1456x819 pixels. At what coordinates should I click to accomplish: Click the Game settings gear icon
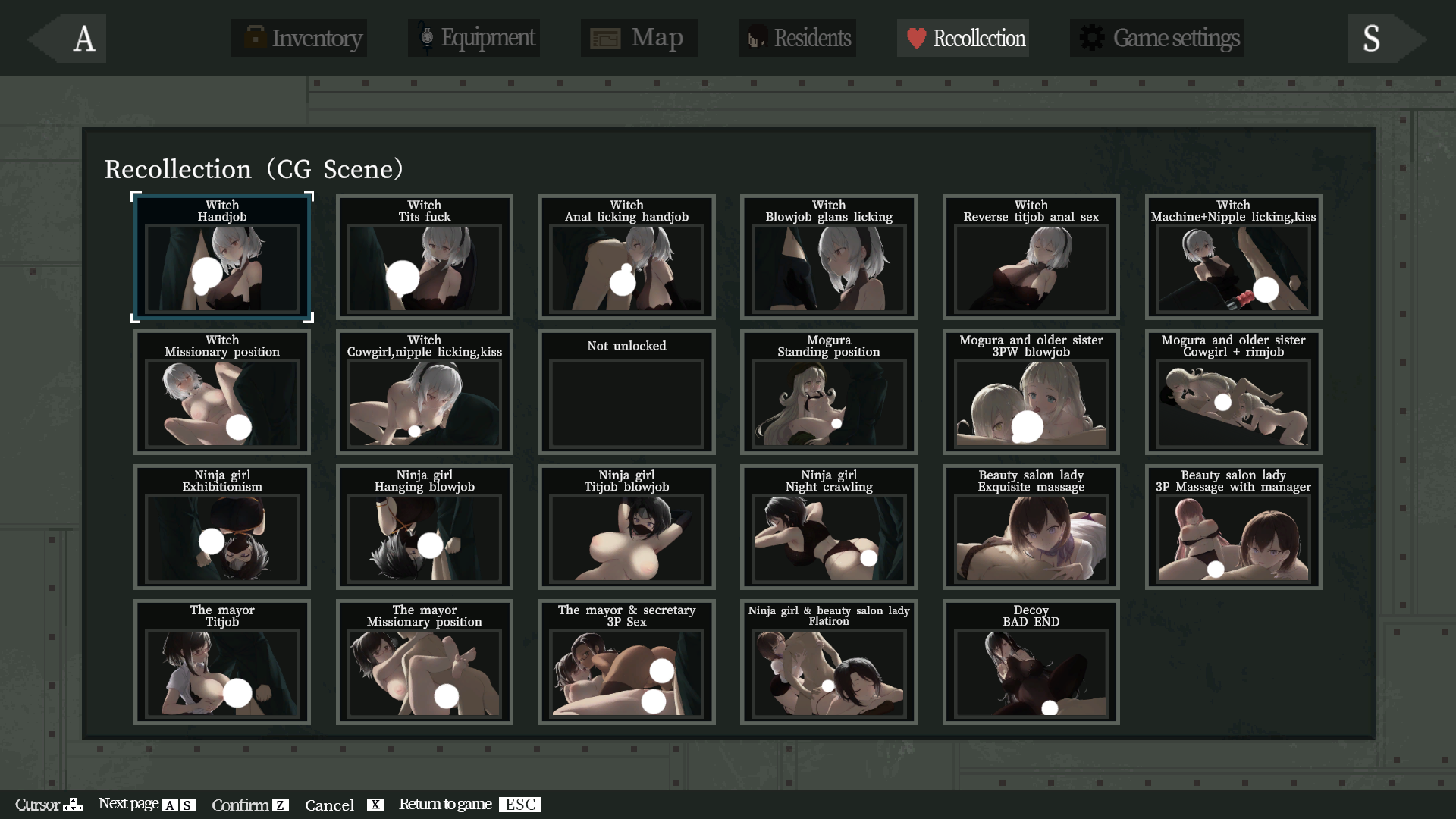click(1092, 37)
